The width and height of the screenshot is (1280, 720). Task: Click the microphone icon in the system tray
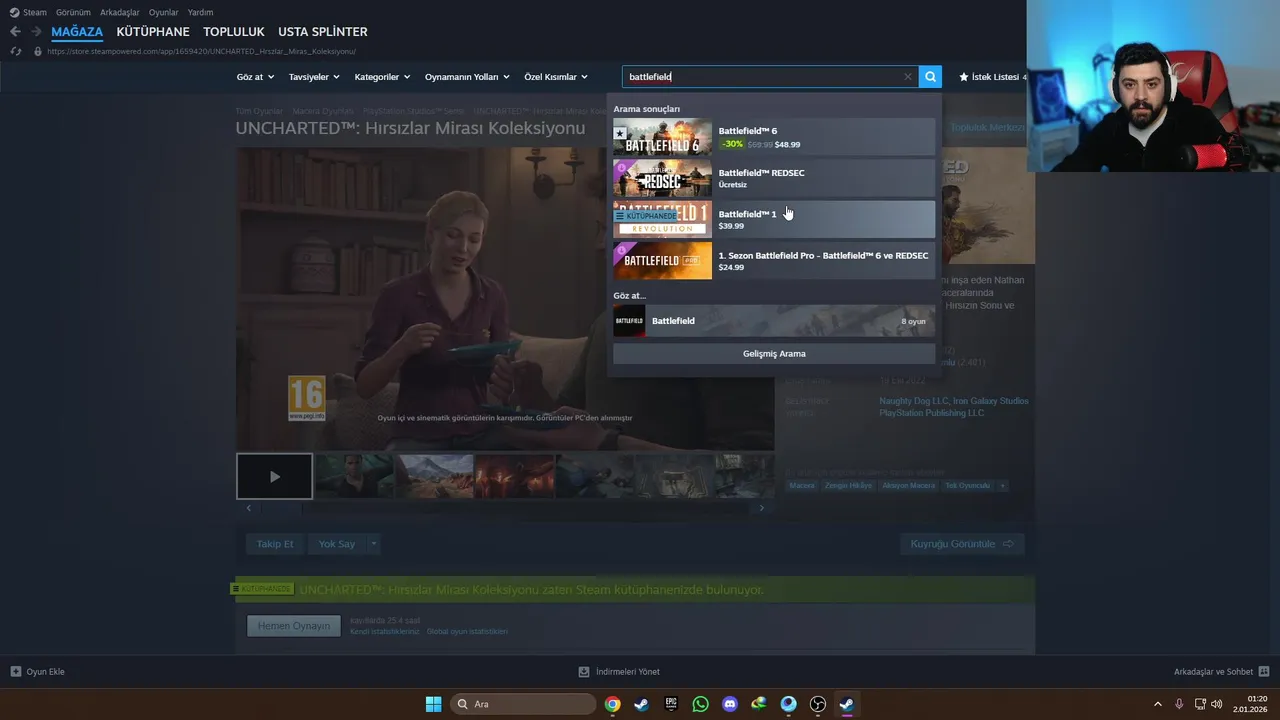click(x=1179, y=704)
